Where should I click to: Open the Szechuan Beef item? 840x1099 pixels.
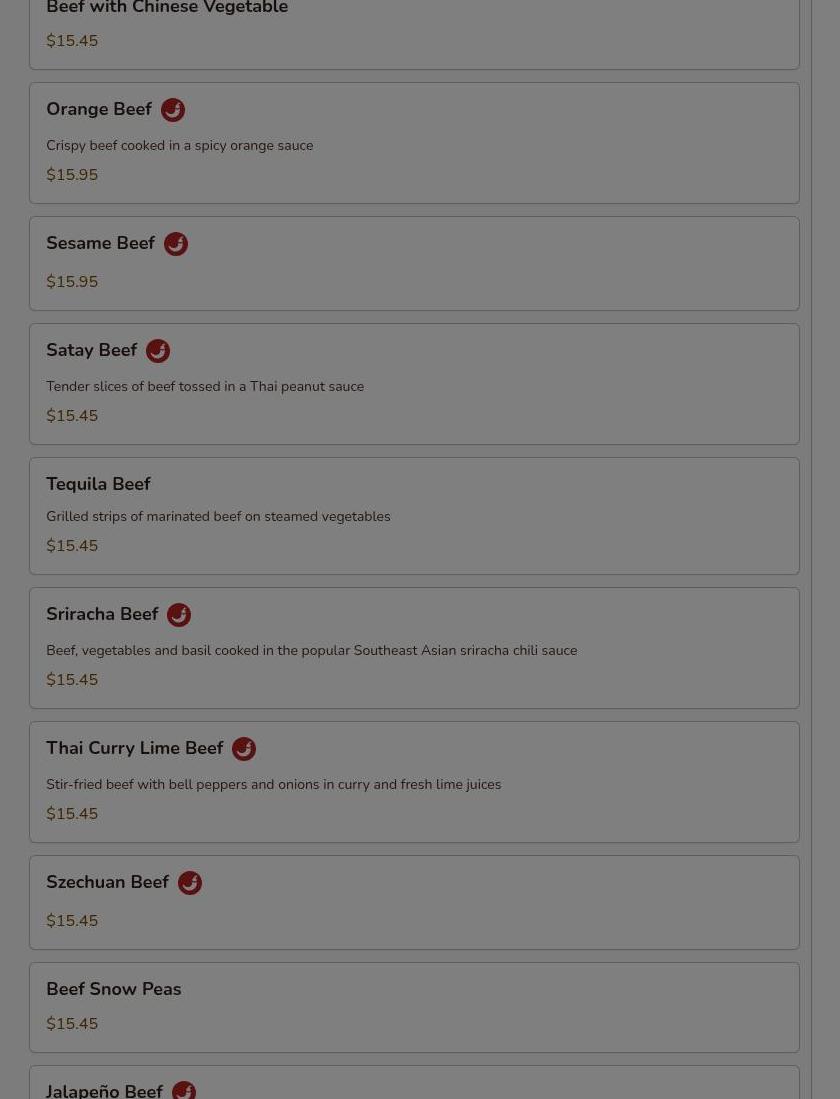pos(414,902)
